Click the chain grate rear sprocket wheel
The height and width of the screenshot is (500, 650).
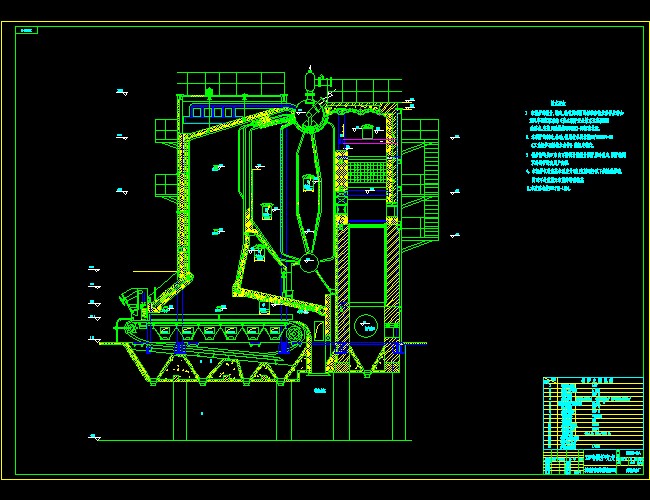(x=294, y=334)
